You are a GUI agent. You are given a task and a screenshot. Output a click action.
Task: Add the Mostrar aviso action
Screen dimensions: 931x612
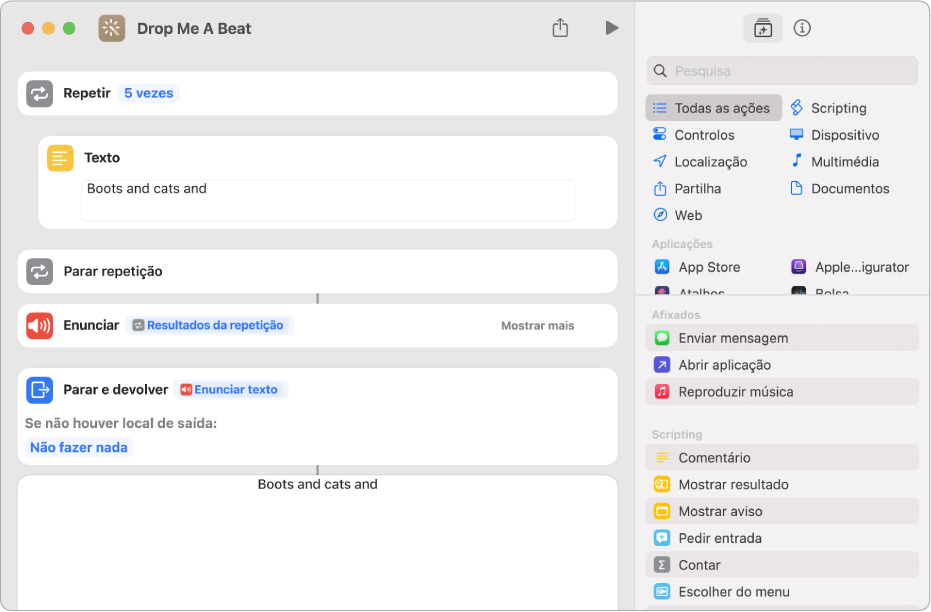click(x=781, y=511)
